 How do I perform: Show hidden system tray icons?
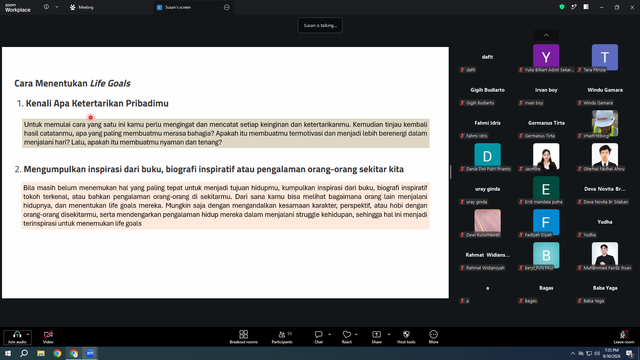tap(573, 353)
